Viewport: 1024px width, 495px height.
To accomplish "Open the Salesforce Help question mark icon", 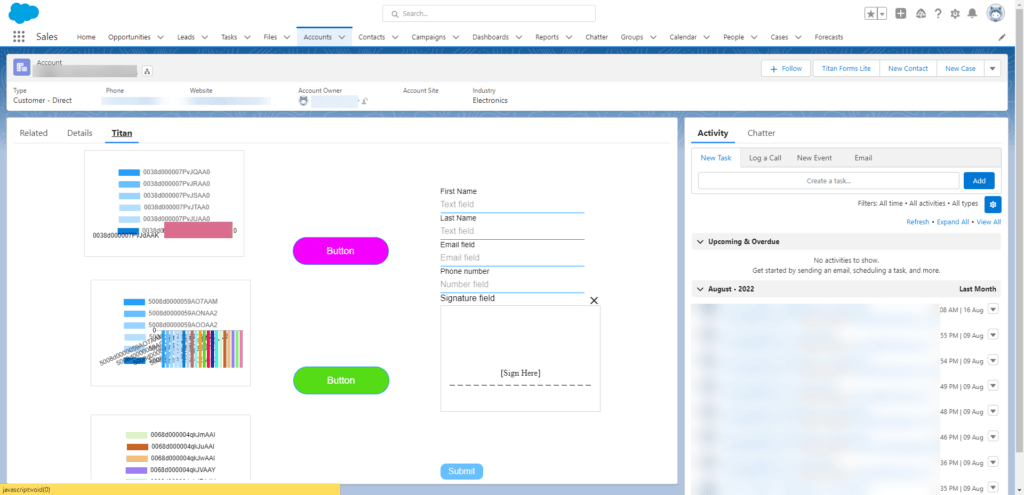I will click(x=938, y=14).
